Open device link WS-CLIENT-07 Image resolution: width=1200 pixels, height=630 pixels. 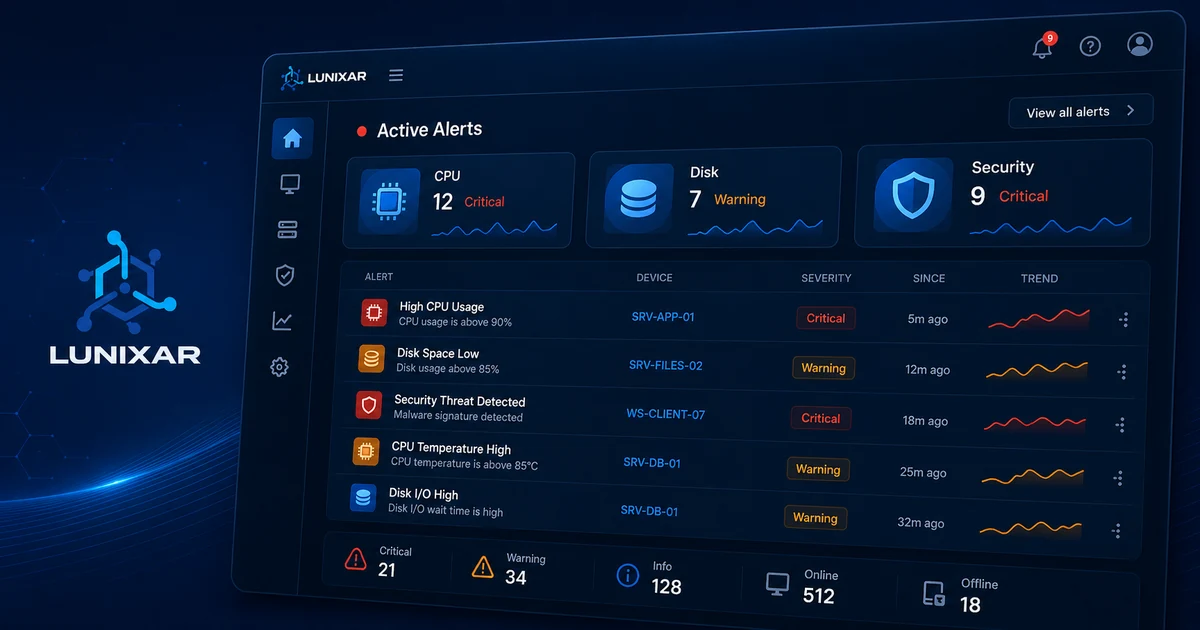(666, 414)
